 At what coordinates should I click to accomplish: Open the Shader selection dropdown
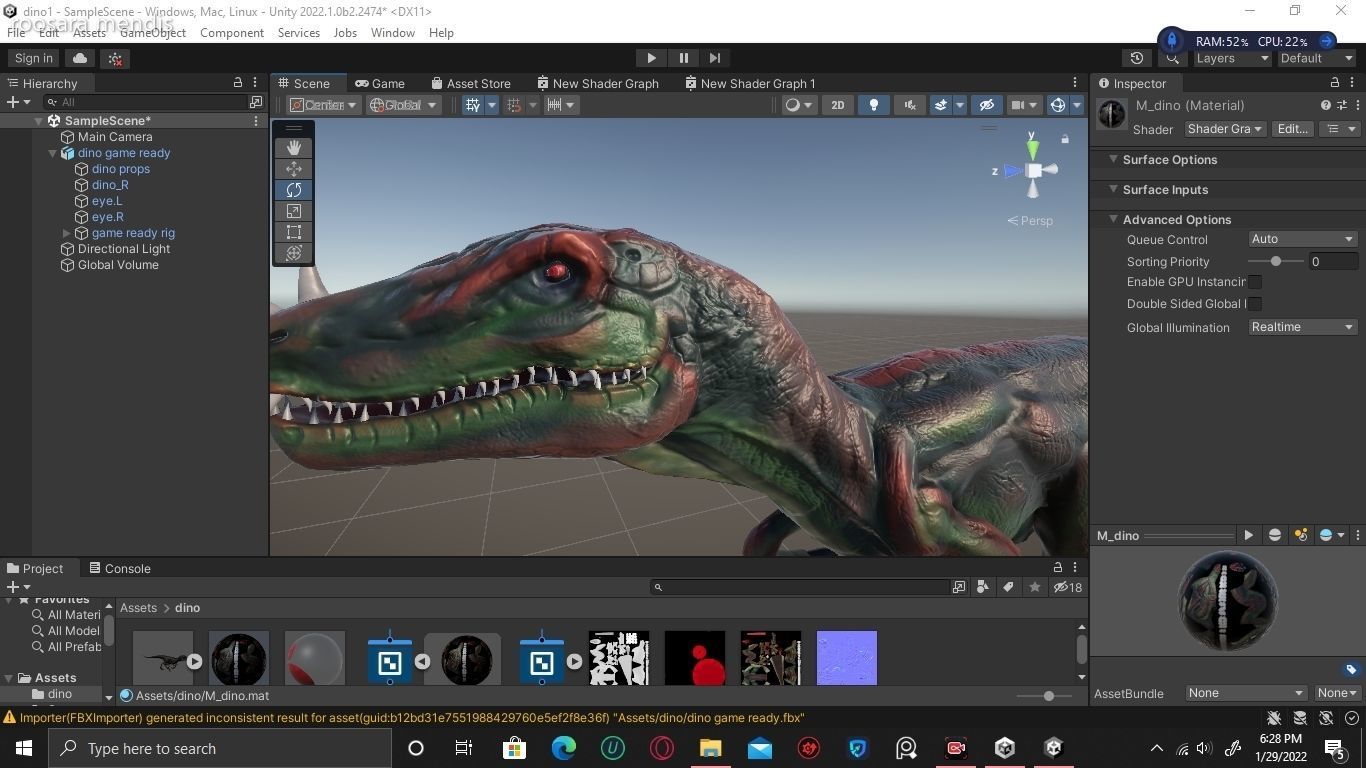(1224, 129)
